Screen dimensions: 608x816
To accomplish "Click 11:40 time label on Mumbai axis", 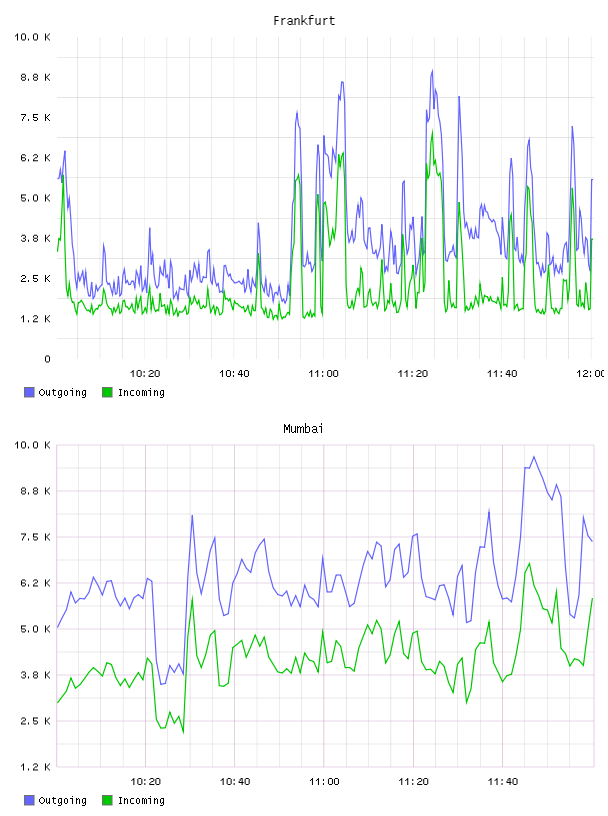I will (503, 782).
